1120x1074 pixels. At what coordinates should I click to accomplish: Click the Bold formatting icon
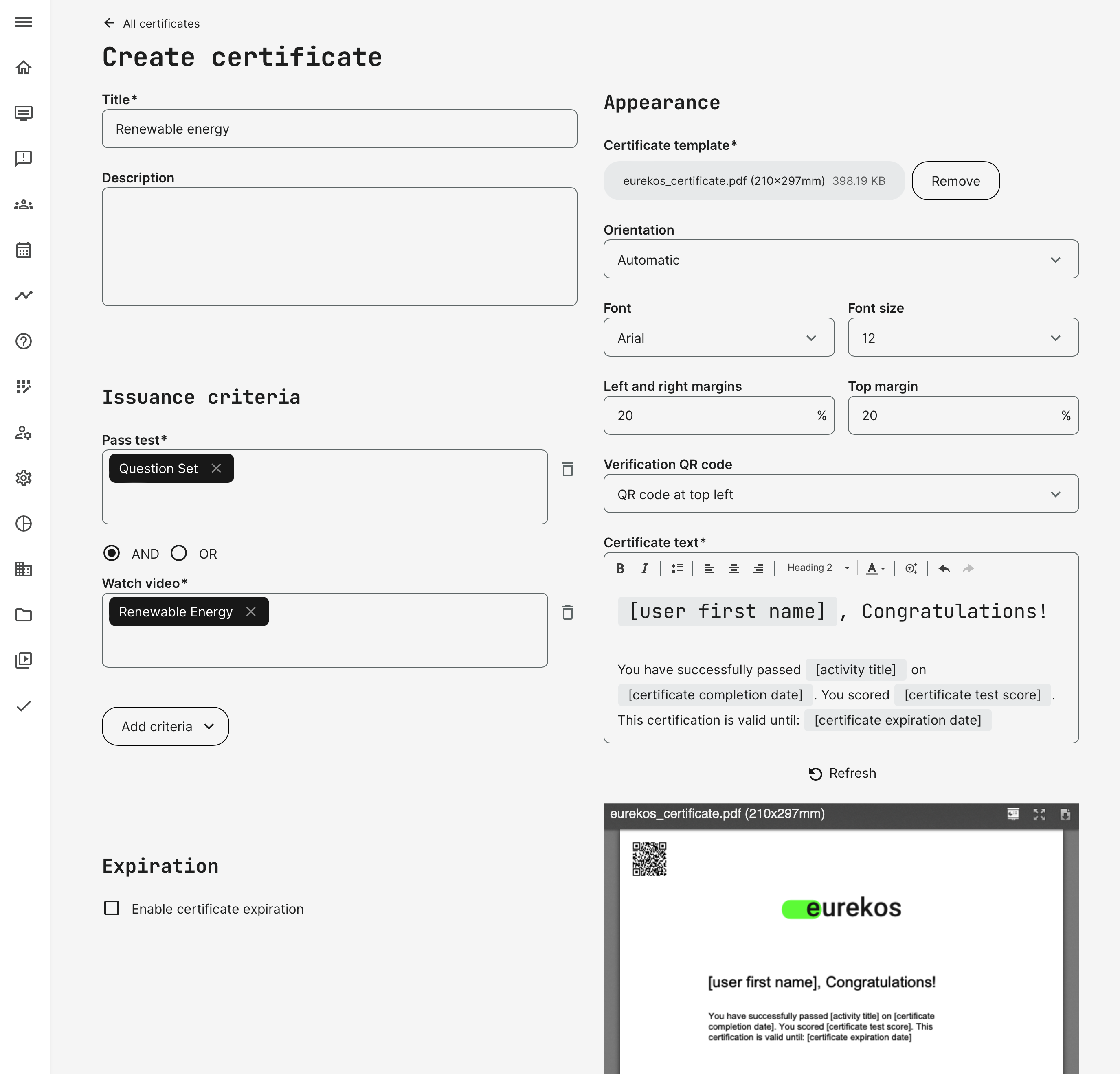point(620,568)
